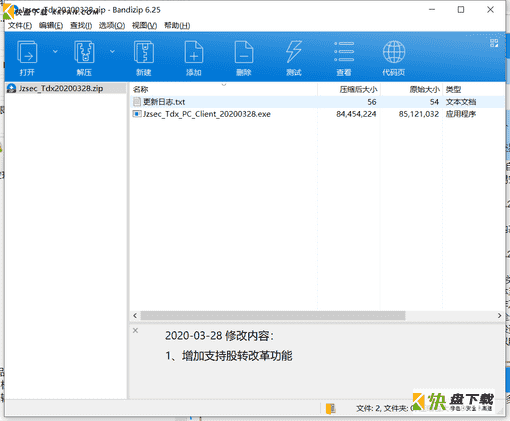Click the Delete (删除) toolbar icon
510x421 pixels.
tap(244, 52)
